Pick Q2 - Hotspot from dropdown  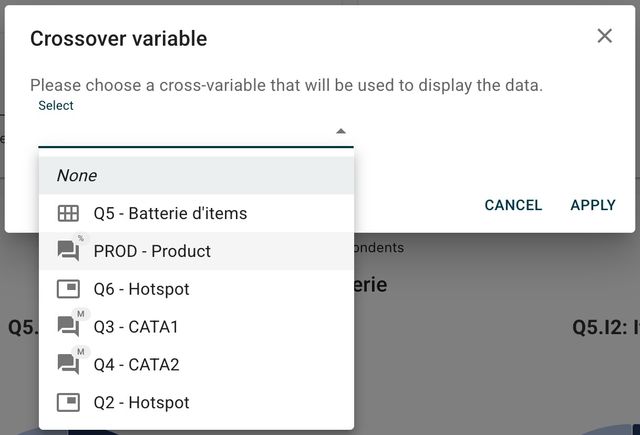[x=141, y=402]
